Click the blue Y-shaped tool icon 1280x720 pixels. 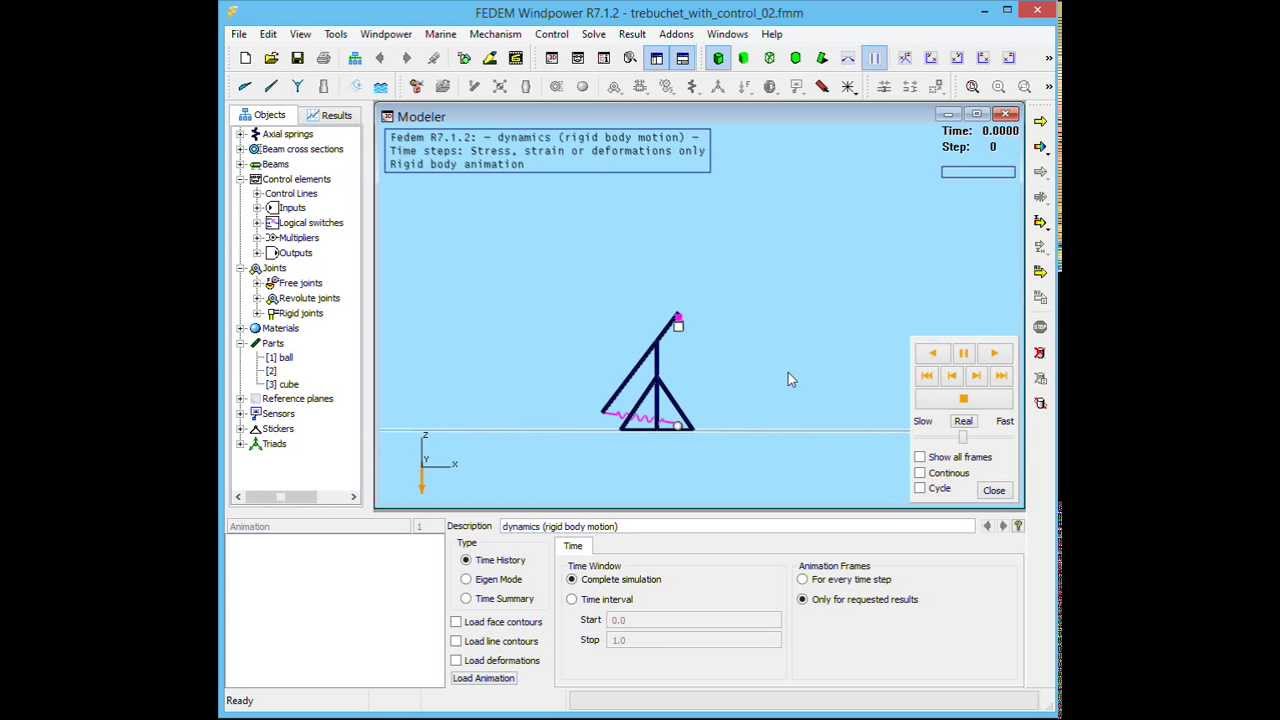[297, 86]
